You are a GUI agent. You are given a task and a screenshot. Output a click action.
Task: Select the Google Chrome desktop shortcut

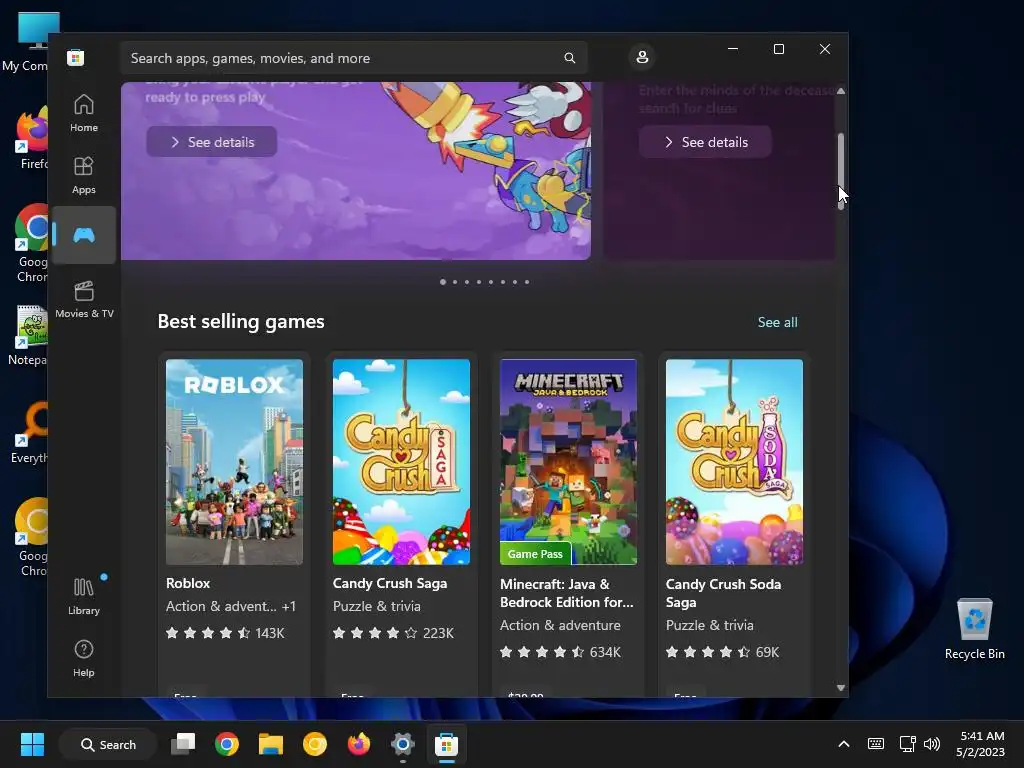pyautogui.click(x=31, y=243)
